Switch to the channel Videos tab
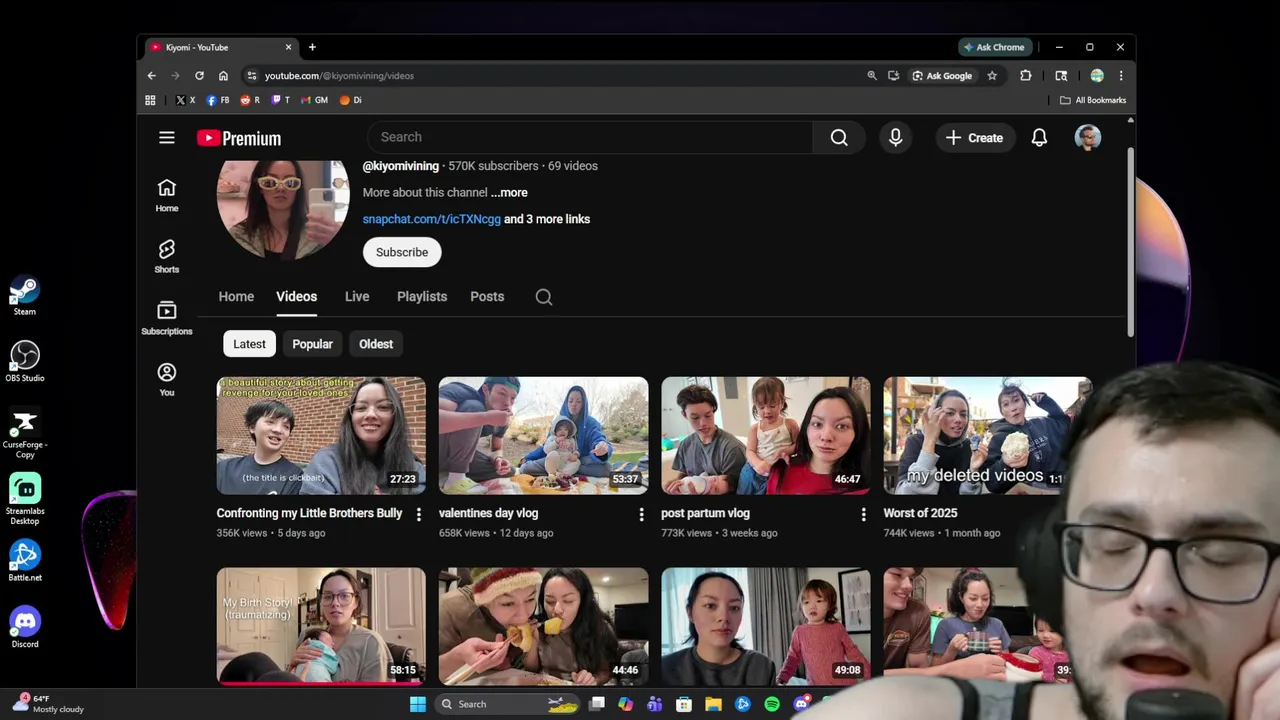The height and width of the screenshot is (720, 1280). pos(297,297)
